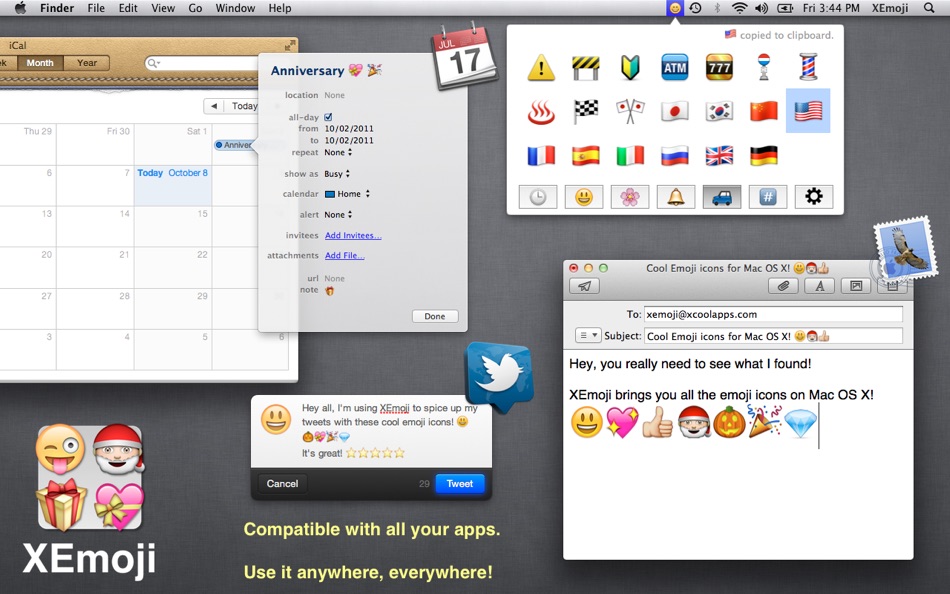
Task: Switch to the symbols hash emoji tab
Action: (768, 197)
